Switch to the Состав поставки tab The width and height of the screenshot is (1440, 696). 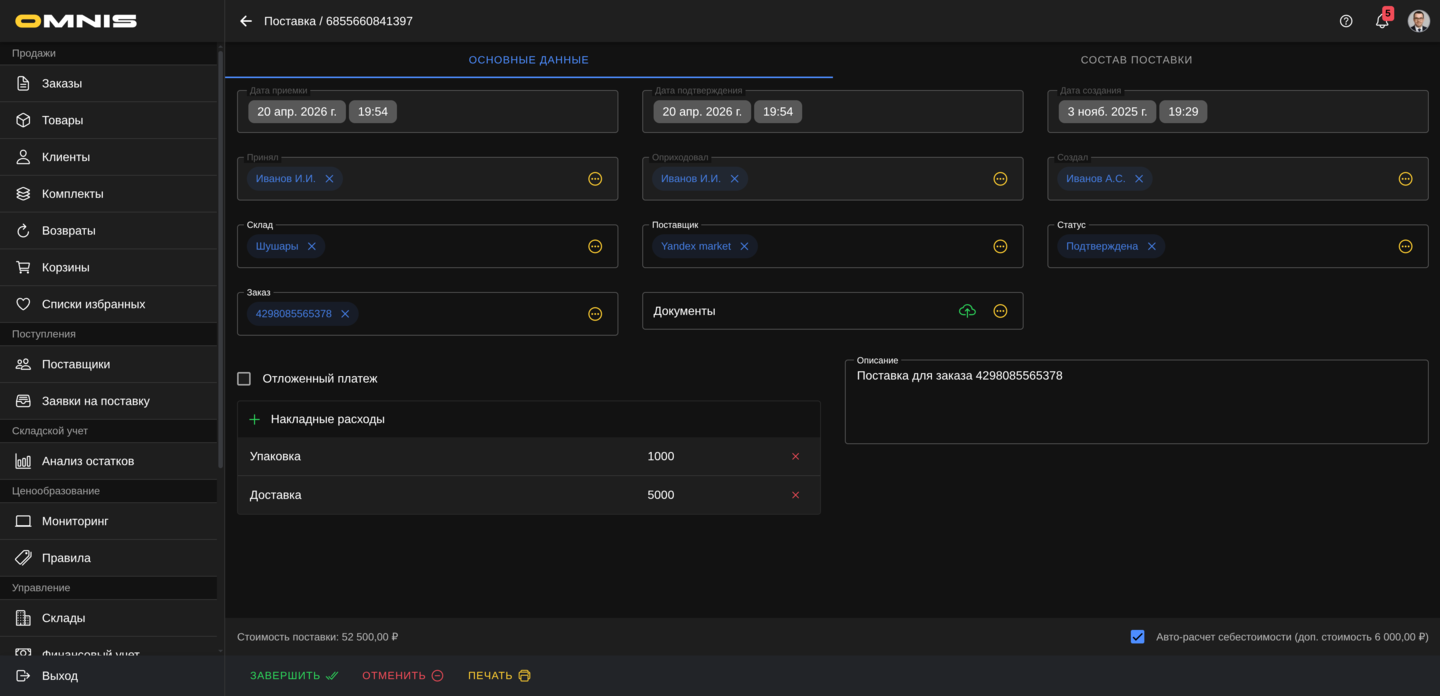coord(1136,60)
